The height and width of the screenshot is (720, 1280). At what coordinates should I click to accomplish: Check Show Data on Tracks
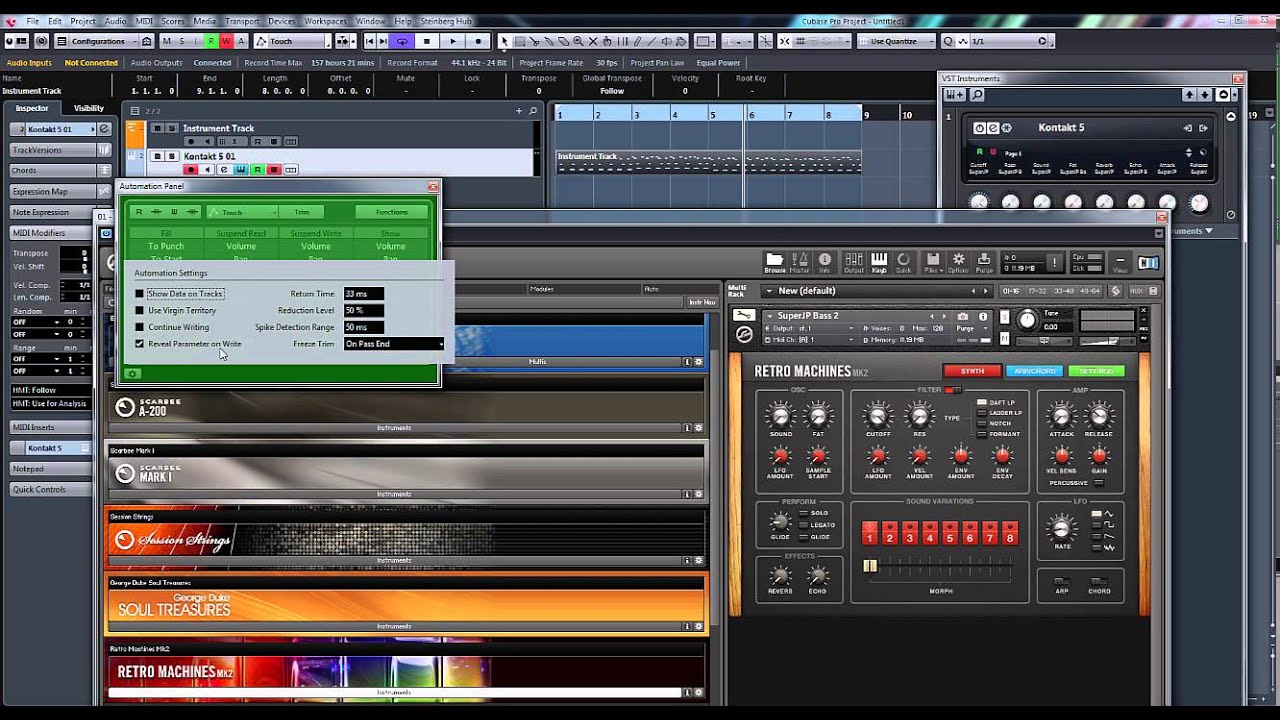click(x=140, y=294)
